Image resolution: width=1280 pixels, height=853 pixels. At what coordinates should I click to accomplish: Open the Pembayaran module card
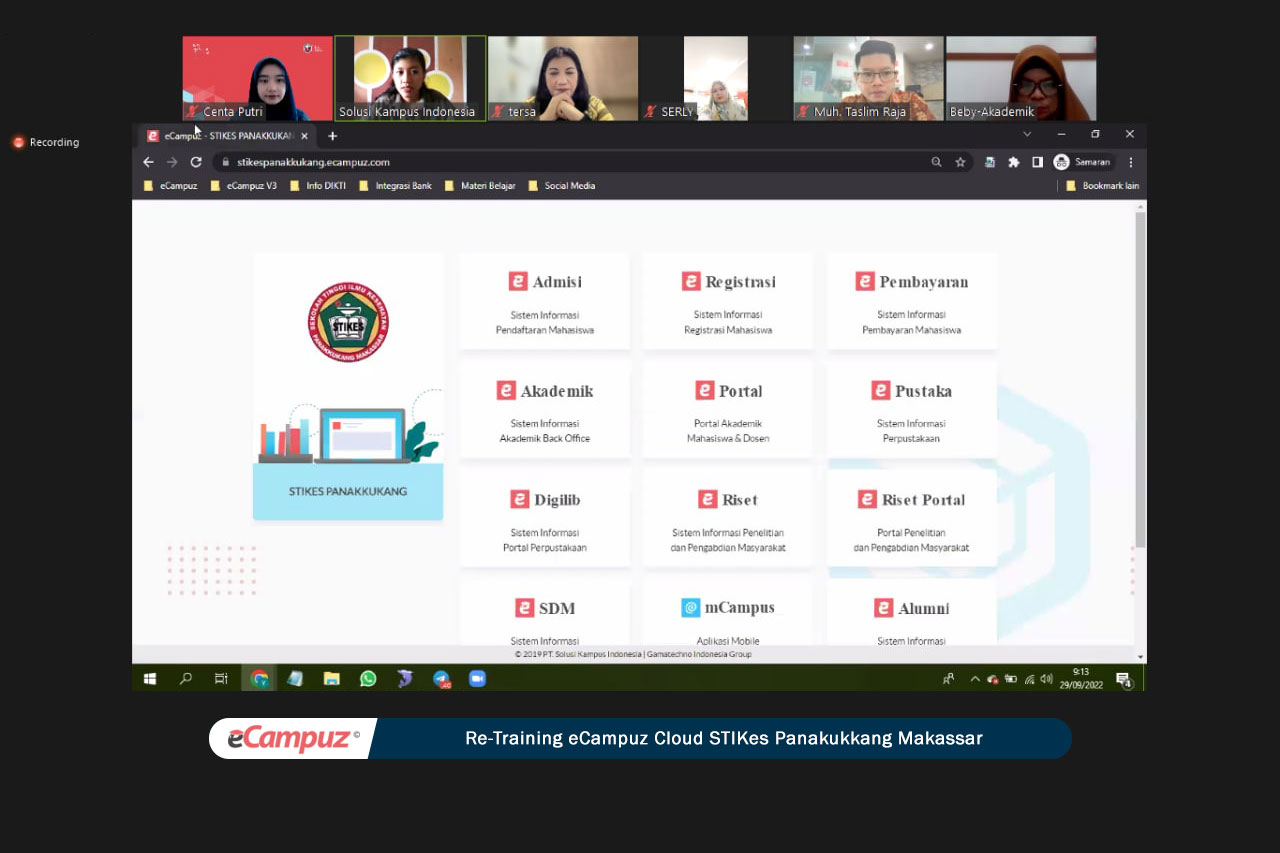coord(912,301)
